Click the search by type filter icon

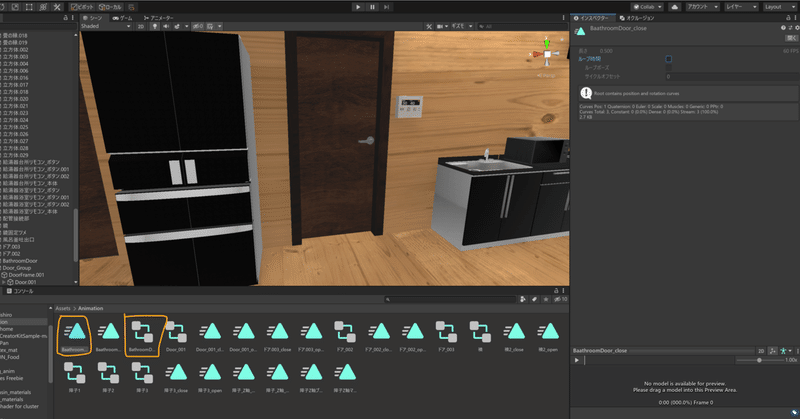pyautogui.click(x=523, y=300)
